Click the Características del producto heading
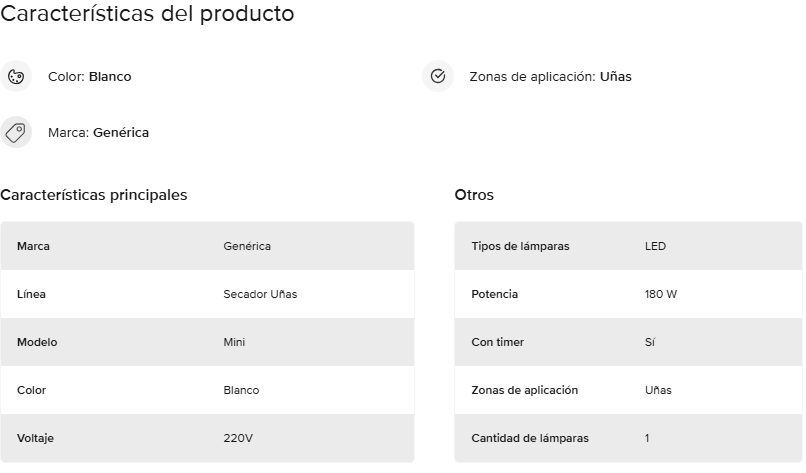 click(x=147, y=13)
